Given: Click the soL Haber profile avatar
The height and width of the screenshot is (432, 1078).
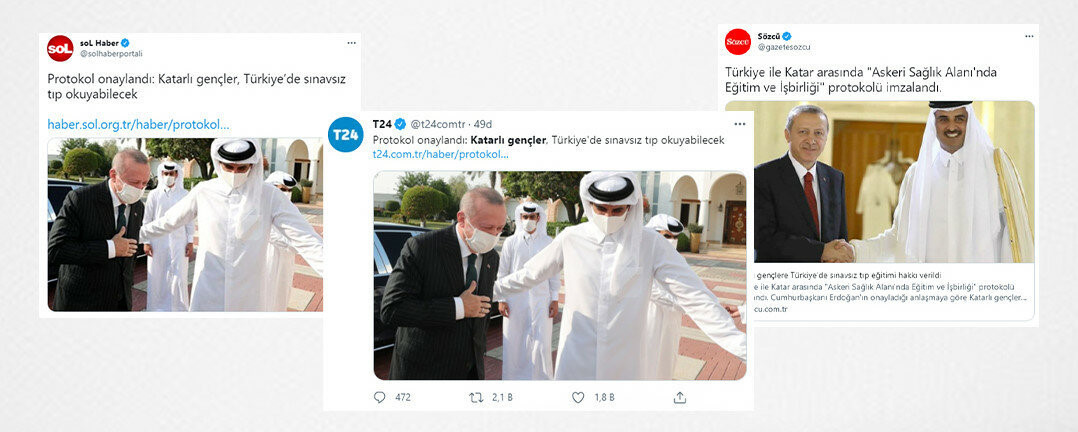Looking at the screenshot, I should pos(60,48).
